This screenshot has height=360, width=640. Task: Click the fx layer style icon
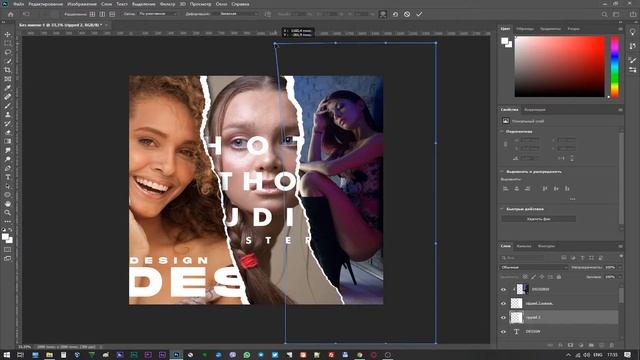[x=560, y=345]
